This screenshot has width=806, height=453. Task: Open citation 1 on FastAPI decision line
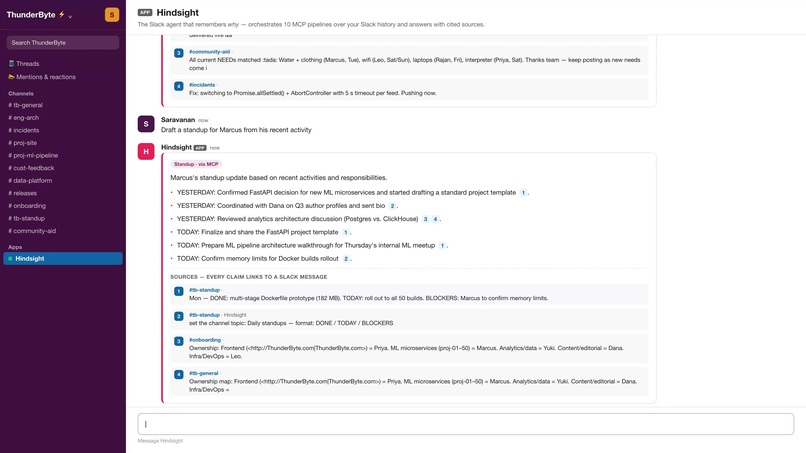523,193
